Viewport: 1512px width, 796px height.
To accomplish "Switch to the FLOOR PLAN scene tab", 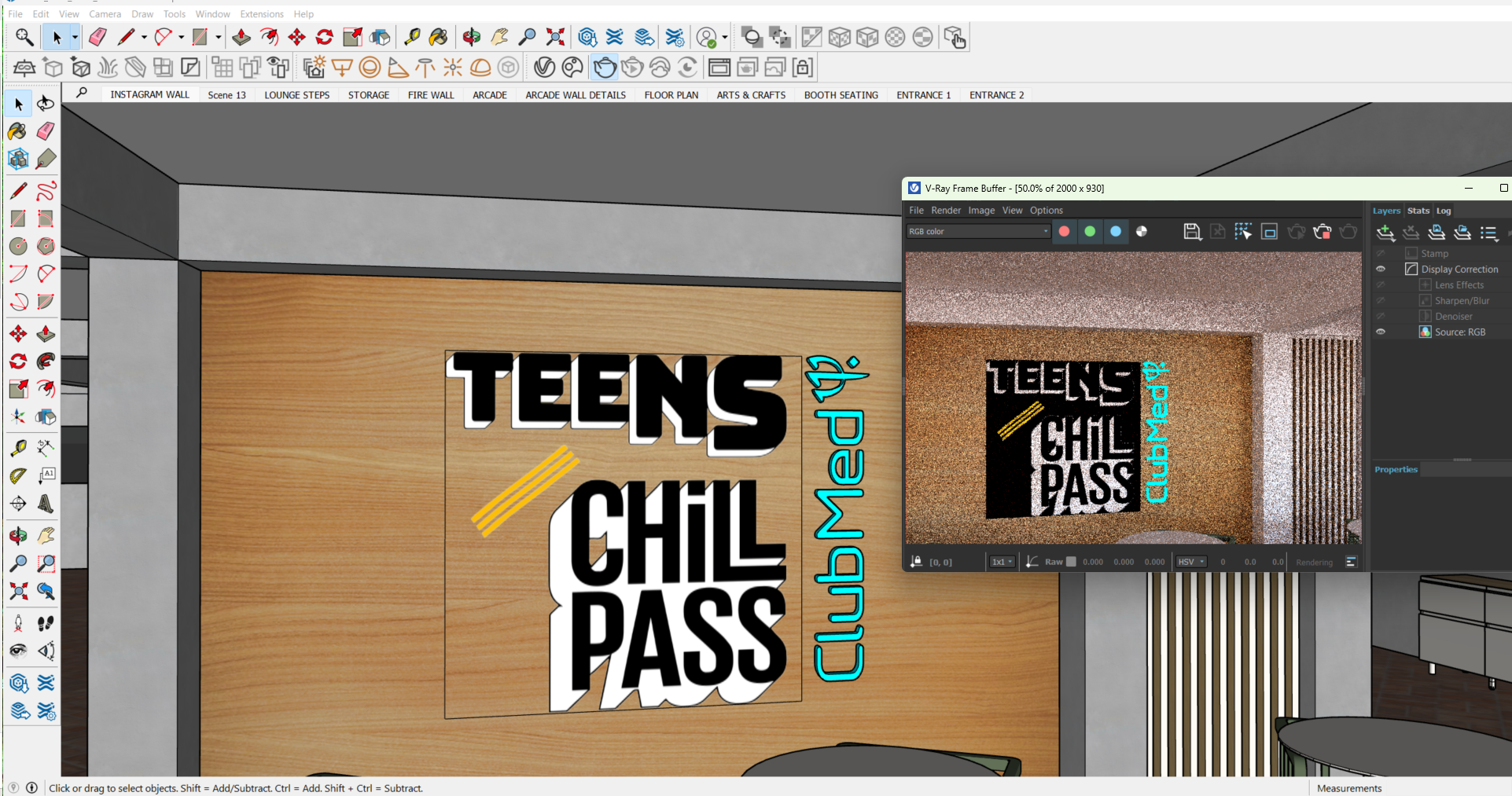I will pos(671,95).
